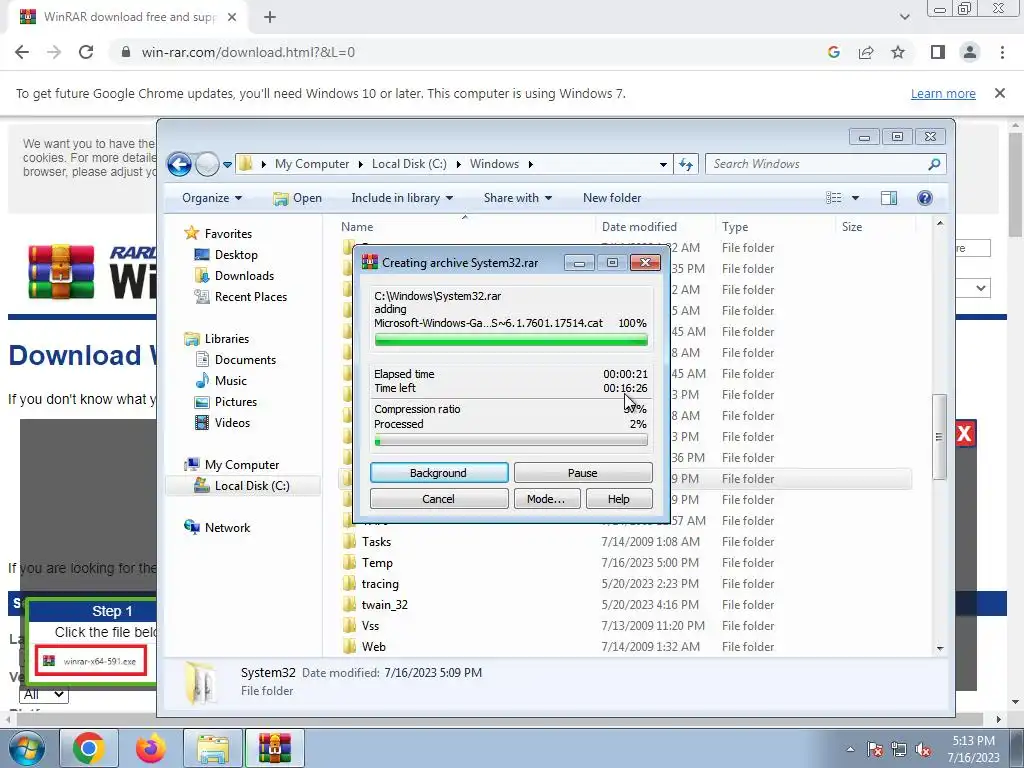Open Chrome's side panel
This screenshot has height=768, width=1024.
click(x=938, y=52)
